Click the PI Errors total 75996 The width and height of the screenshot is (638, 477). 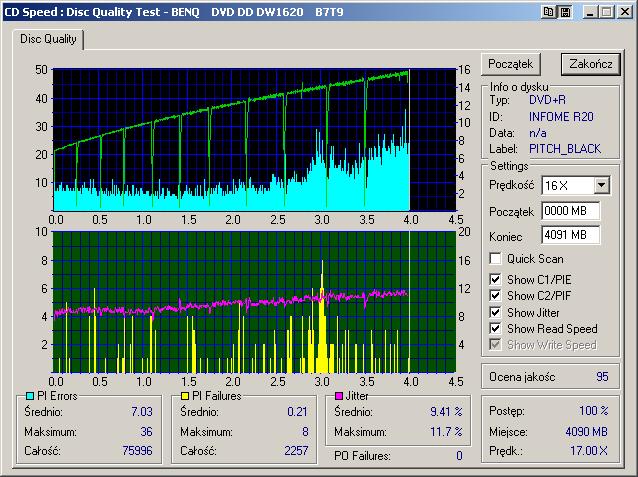pos(138,451)
